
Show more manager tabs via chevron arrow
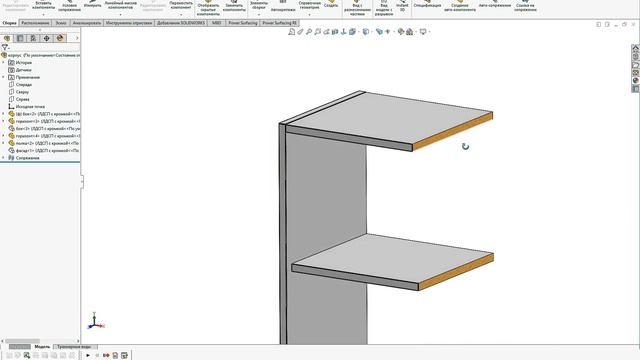77,38
